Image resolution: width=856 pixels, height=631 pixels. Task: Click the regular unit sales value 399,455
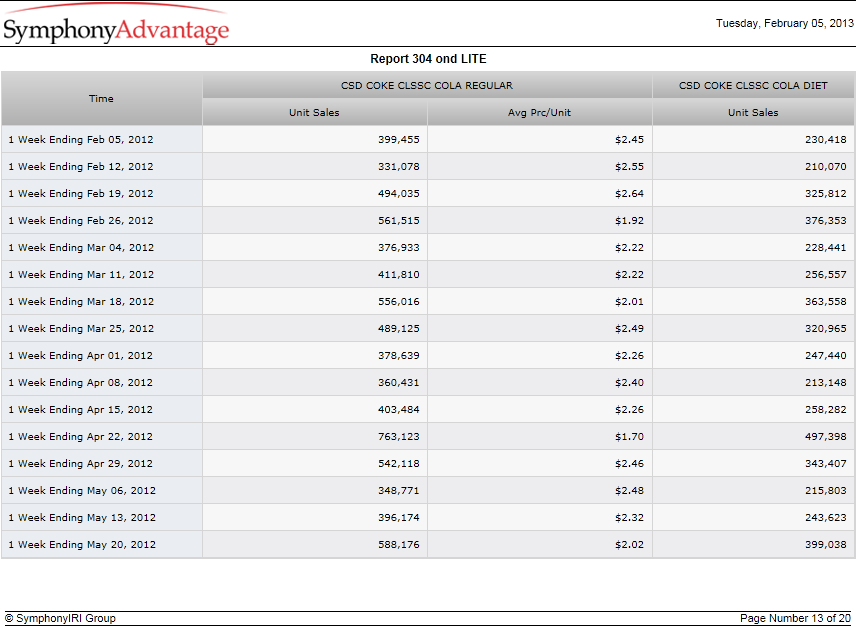coord(399,140)
